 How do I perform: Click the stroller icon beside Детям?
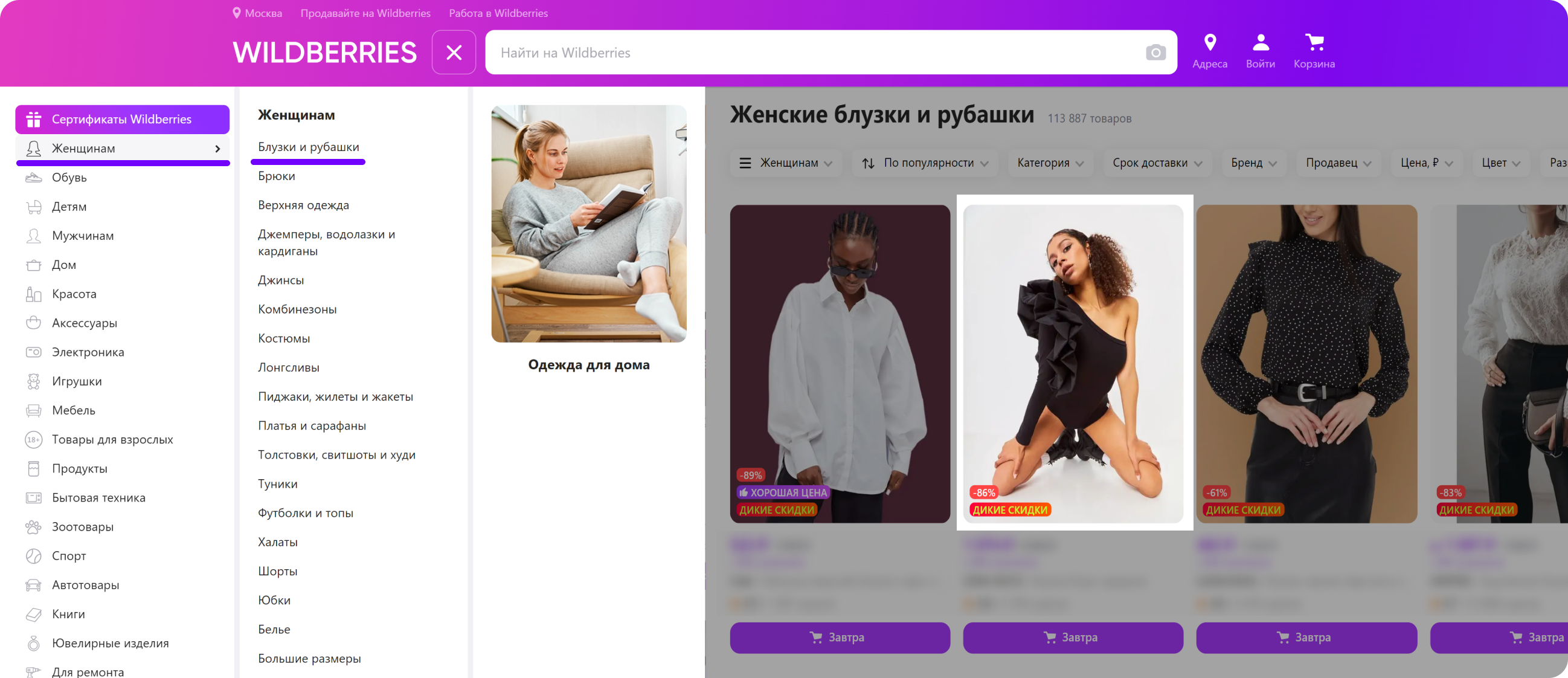33,206
